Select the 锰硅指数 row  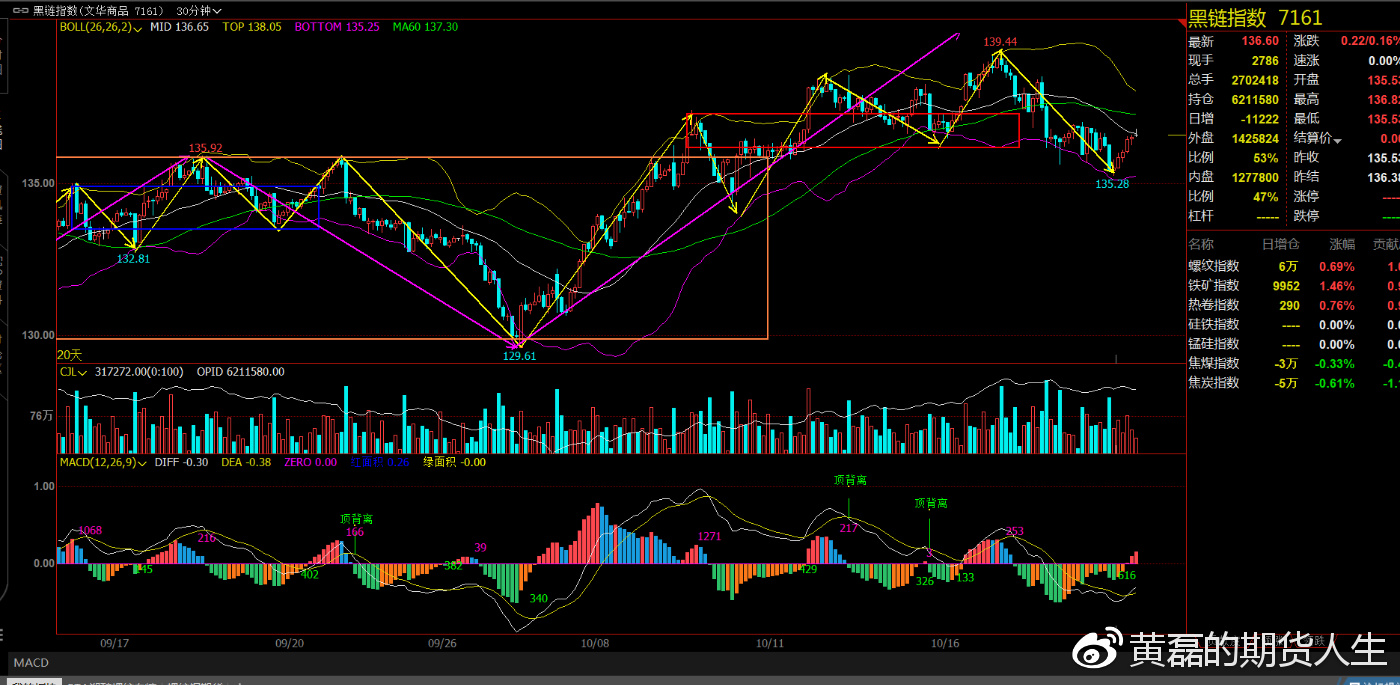pos(1293,344)
